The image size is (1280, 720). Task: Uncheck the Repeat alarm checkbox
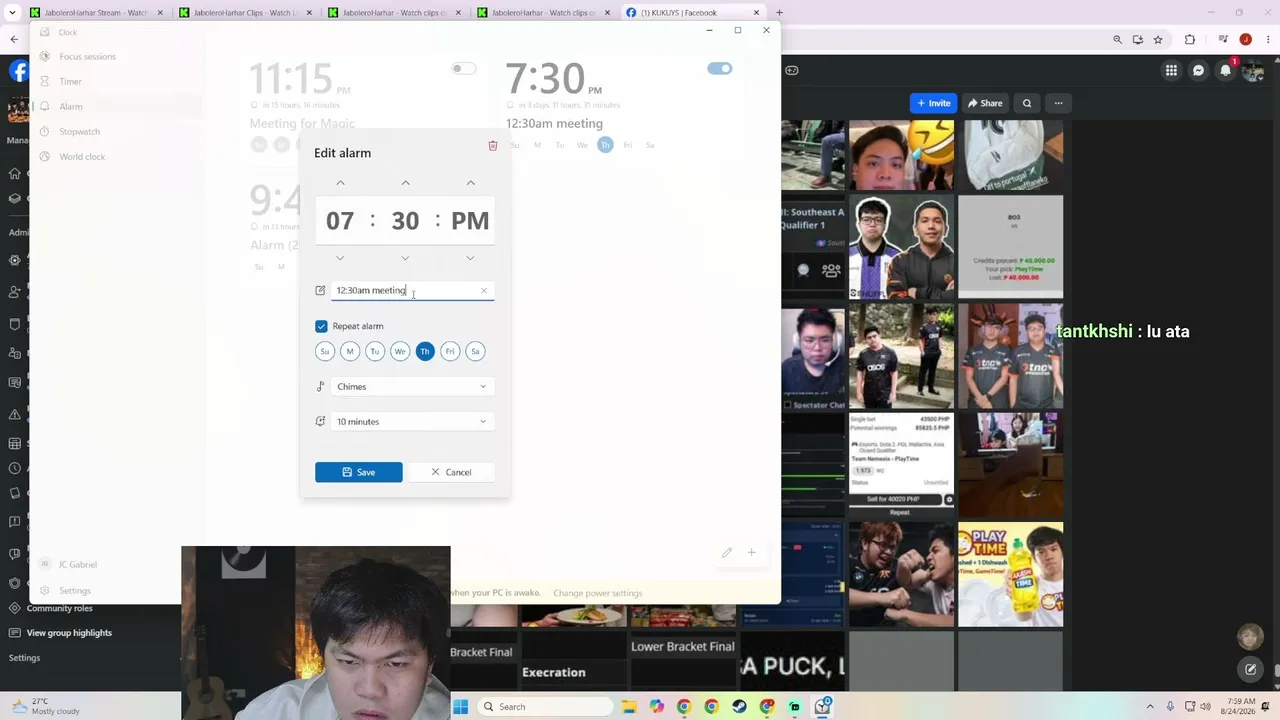coord(321,326)
